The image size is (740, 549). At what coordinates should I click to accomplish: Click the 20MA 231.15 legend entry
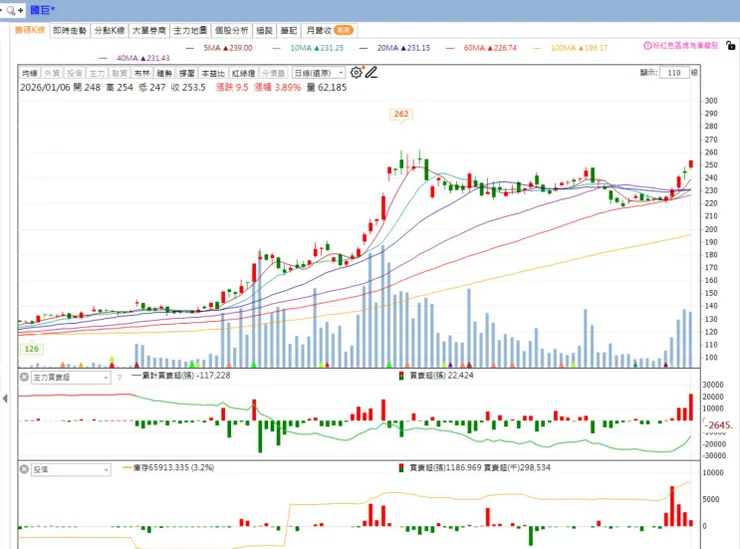point(395,48)
